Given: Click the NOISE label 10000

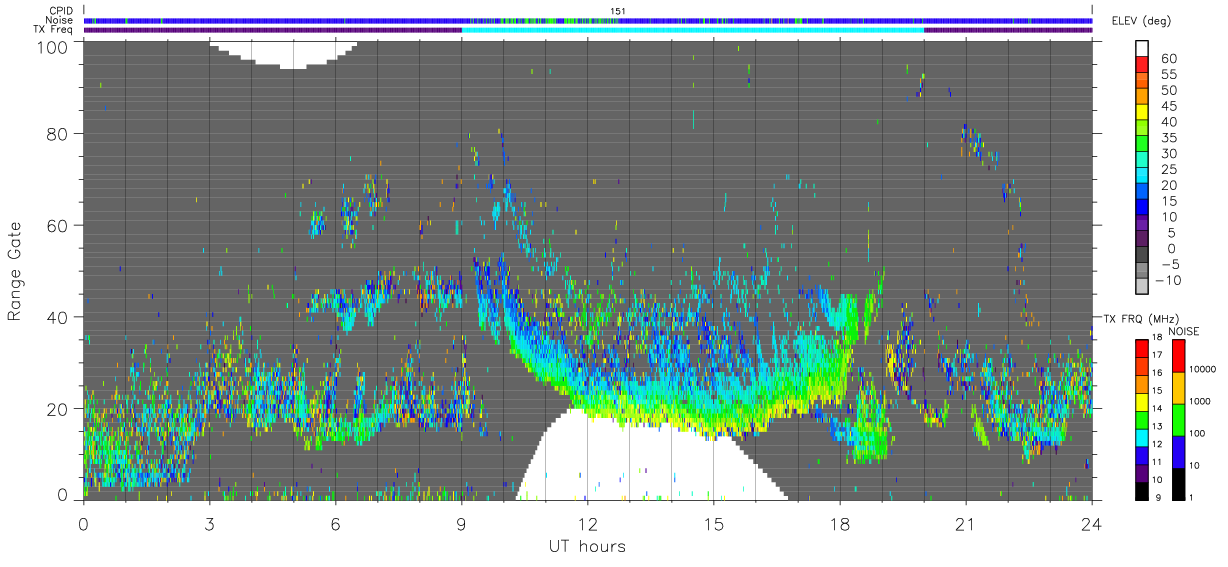Looking at the screenshot, I should [1204, 368].
